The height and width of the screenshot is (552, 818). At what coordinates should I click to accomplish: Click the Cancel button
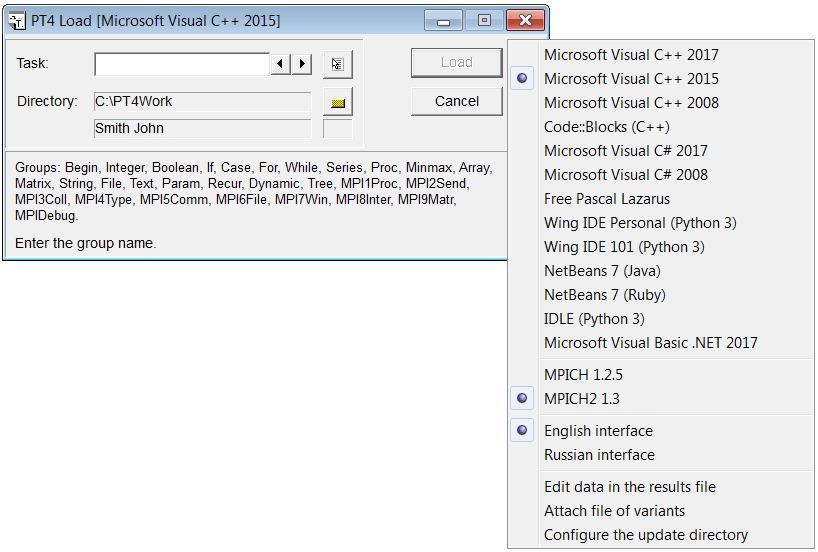(456, 101)
